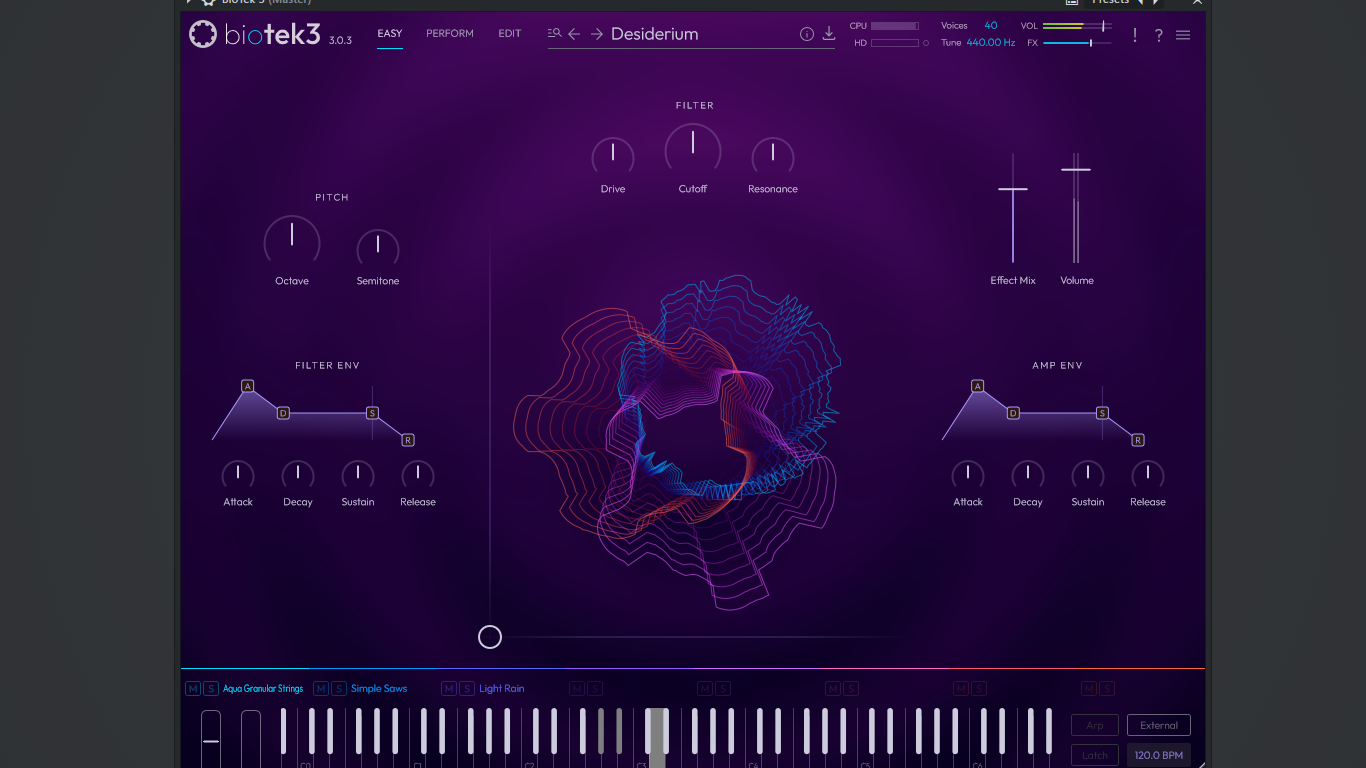1366x768 pixels.
Task: Open the preset browser search icon
Action: click(x=554, y=34)
